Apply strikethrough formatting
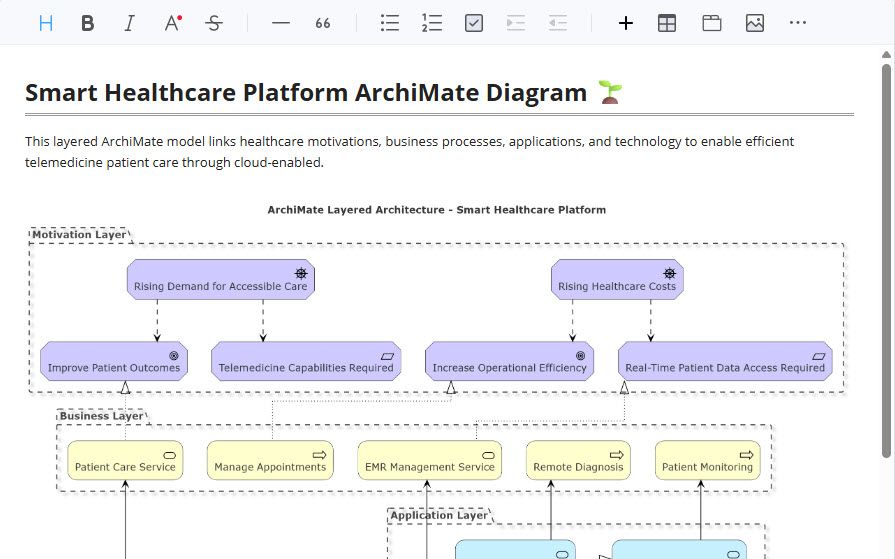895x559 pixels. point(214,23)
